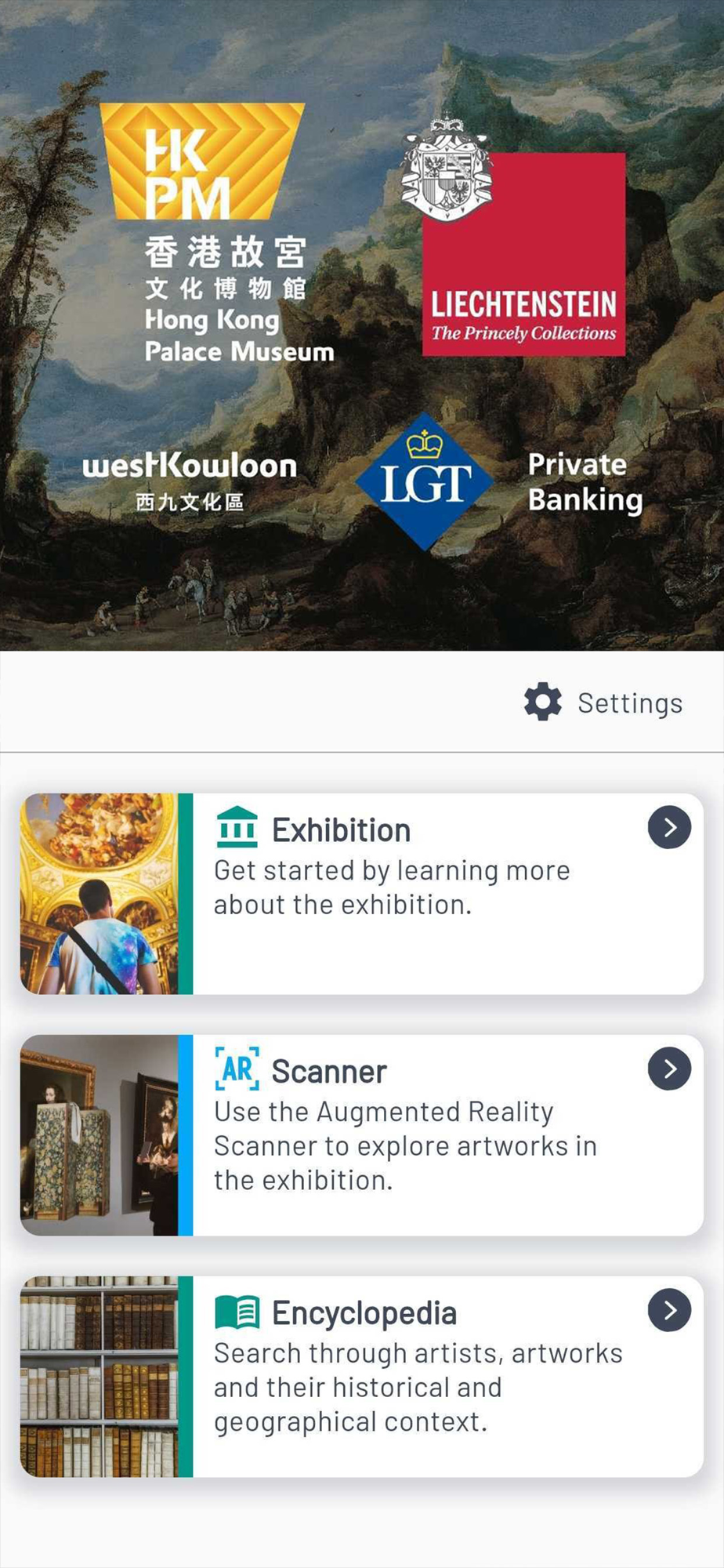Open Encyclopedia using its chevron arrow

pos(669,1310)
